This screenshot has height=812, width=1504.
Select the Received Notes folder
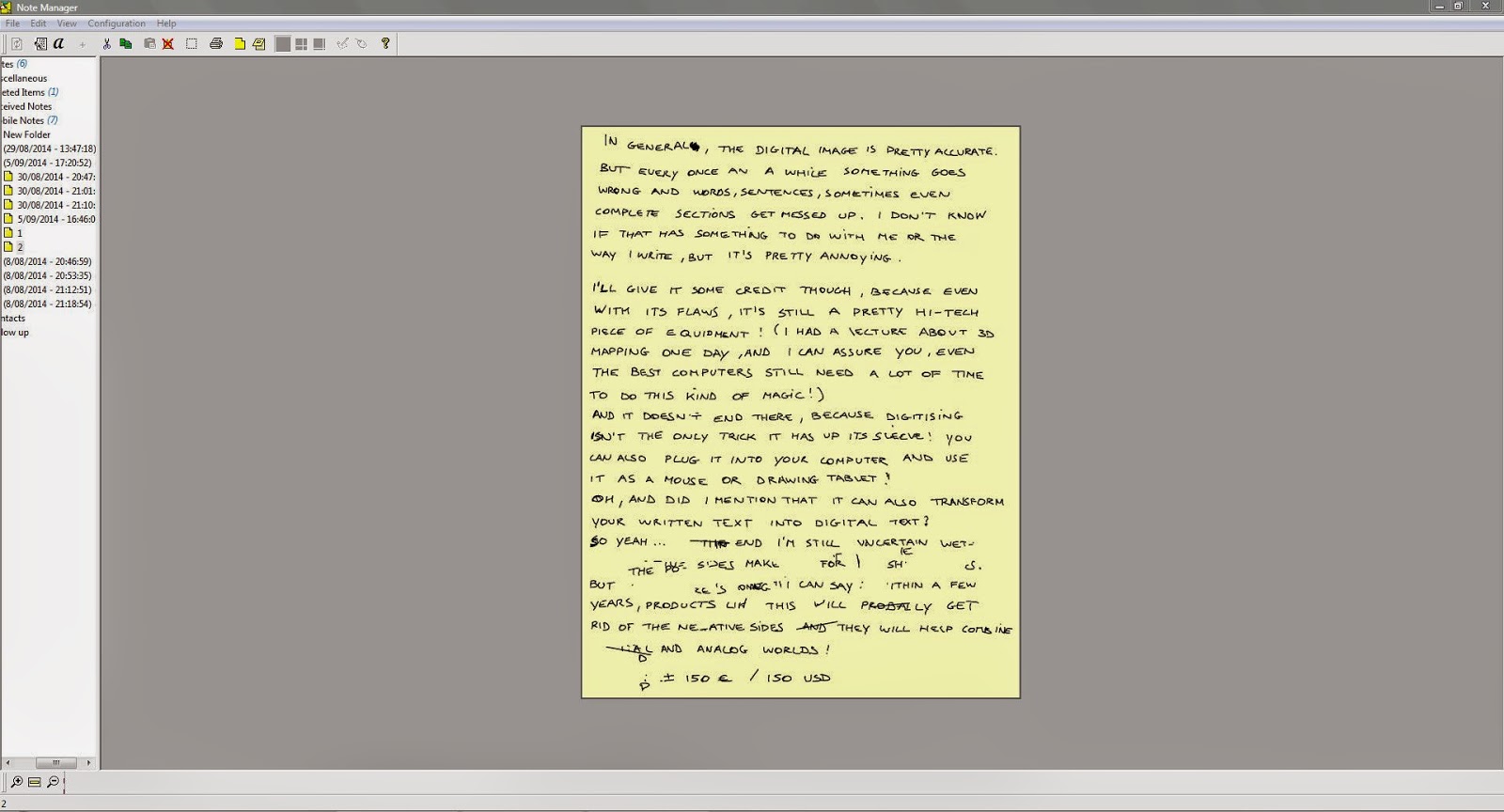pyautogui.click(x=26, y=106)
